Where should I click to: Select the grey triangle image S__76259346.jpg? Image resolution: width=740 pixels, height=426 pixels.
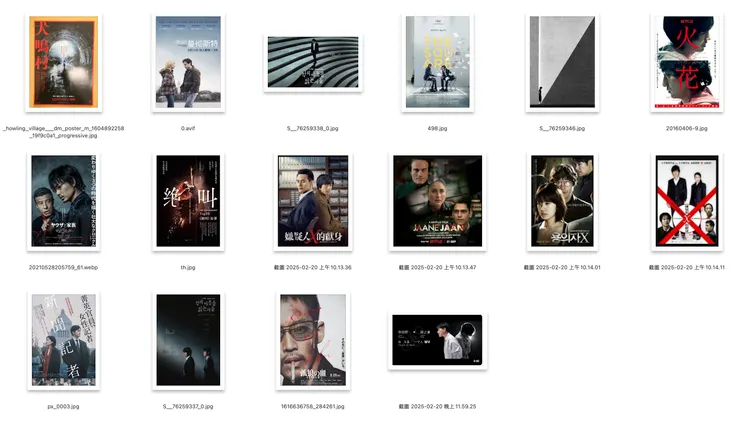pyautogui.click(x=562, y=62)
